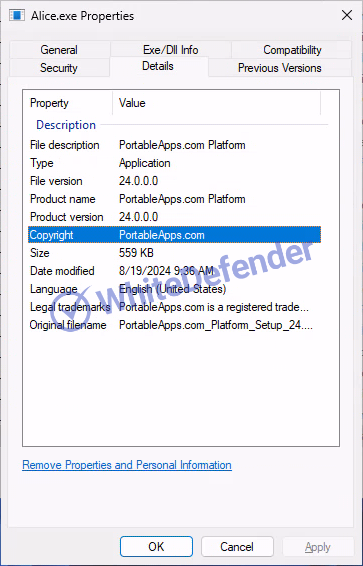Open Remove Properties and Personal Information link
363x566 pixels.
127,465
